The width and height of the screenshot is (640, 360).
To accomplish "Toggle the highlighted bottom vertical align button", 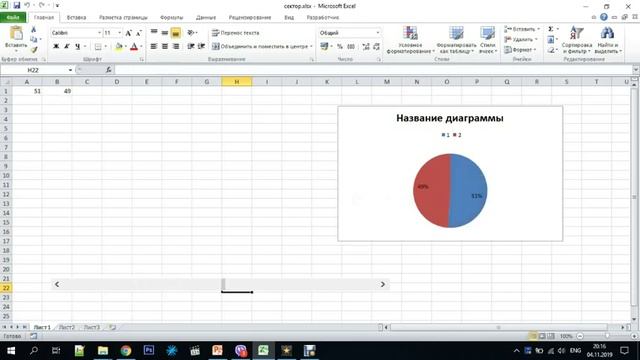I will click(x=176, y=33).
